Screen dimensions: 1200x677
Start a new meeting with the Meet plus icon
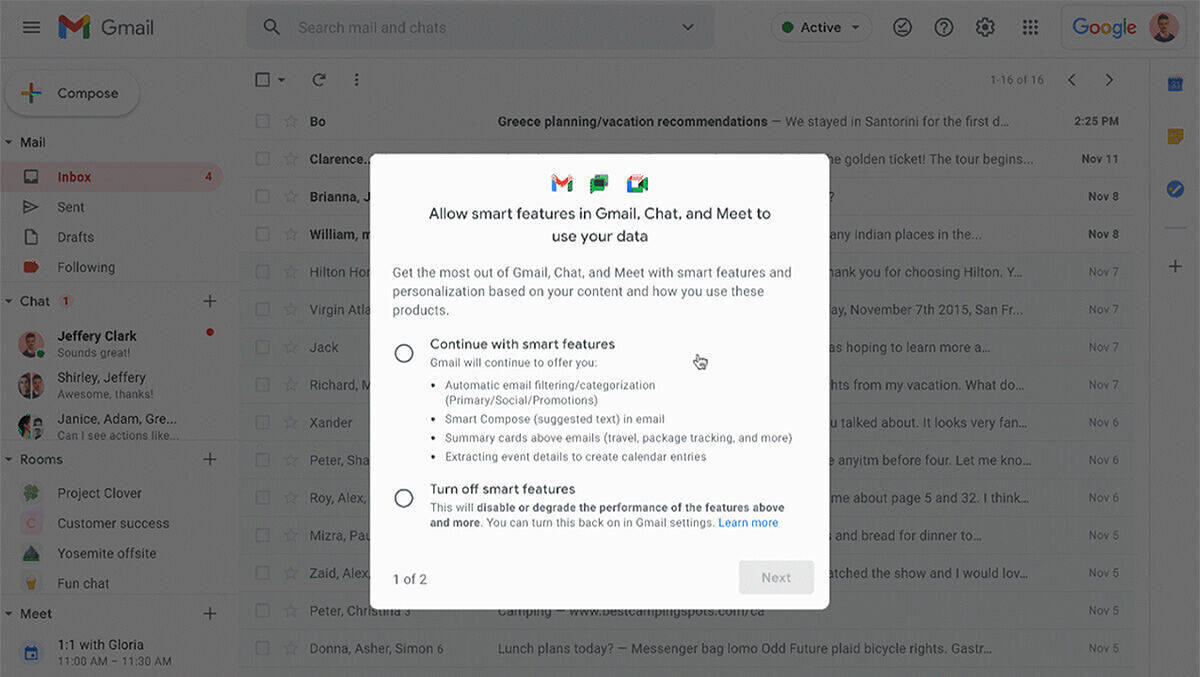pyautogui.click(x=210, y=613)
